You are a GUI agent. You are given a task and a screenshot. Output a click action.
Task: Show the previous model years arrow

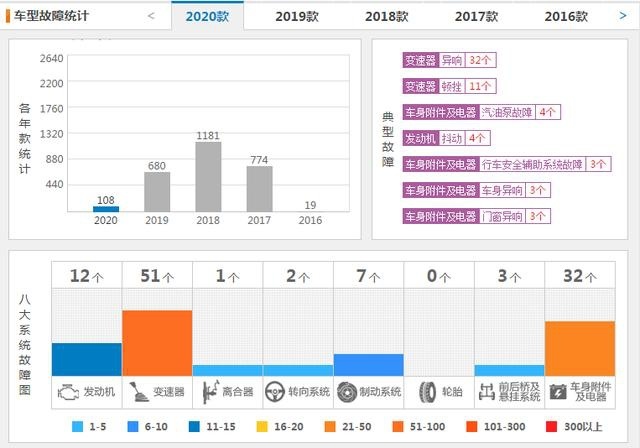click(x=151, y=16)
